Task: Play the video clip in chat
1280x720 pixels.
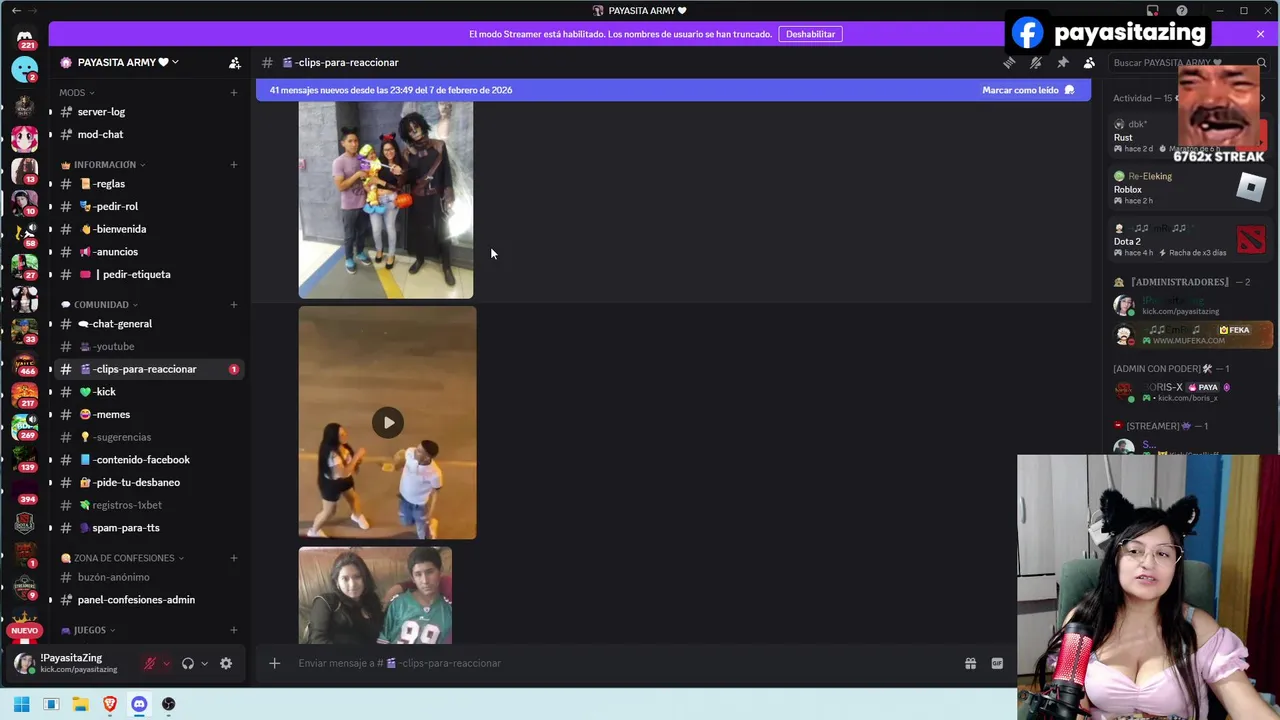Action: pos(388,422)
